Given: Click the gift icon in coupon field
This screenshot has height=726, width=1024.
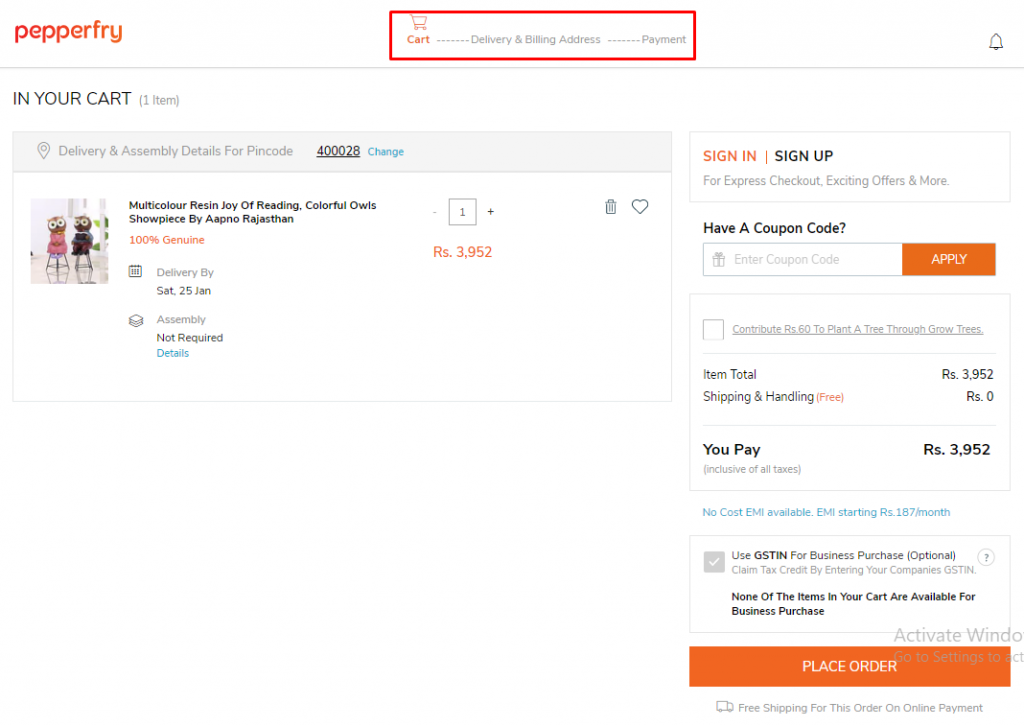Looking at the screenshot, I should point(718,259).
